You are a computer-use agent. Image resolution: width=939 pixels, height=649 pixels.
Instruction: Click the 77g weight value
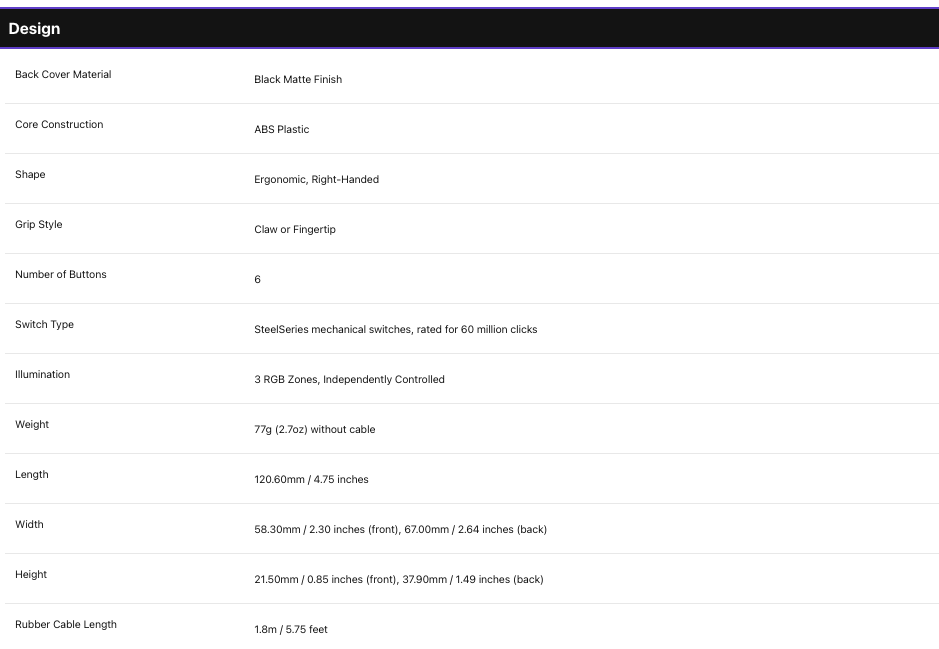click(x=314, y=429)
